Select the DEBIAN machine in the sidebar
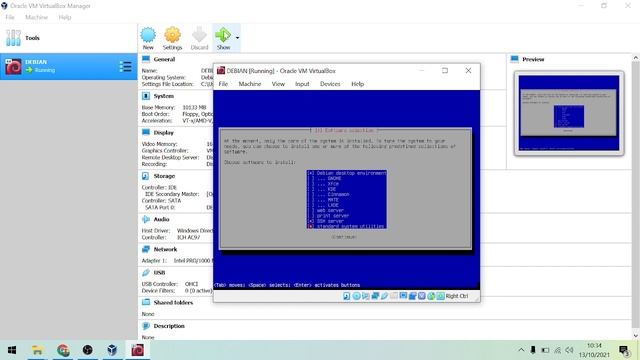 (69, 66)
